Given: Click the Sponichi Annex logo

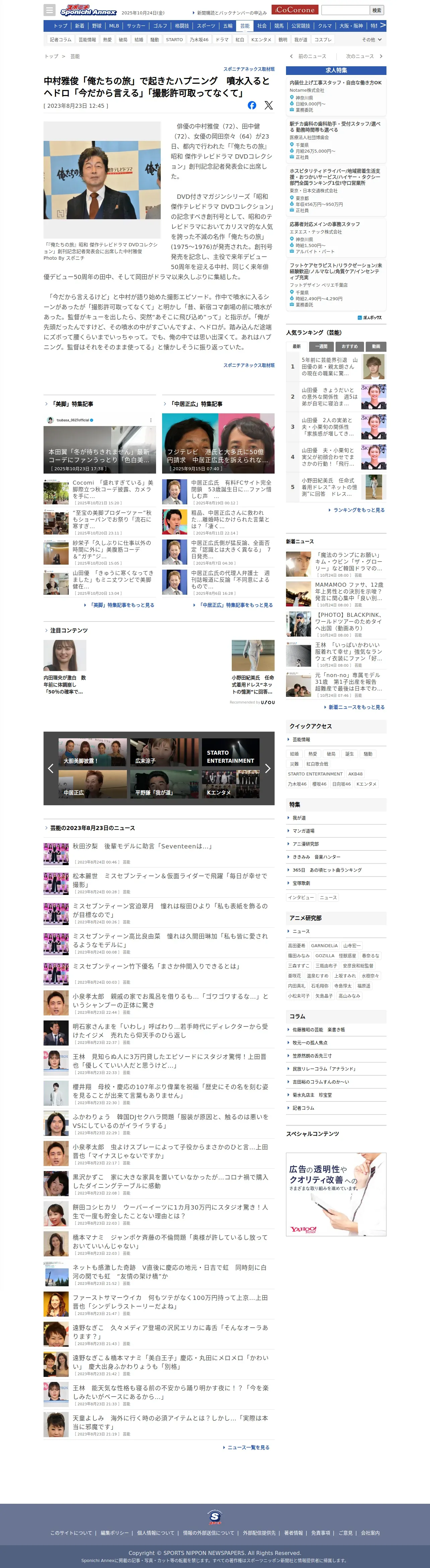Looking at the screenshot, I should pyautogui.click(x=88, y=10).
